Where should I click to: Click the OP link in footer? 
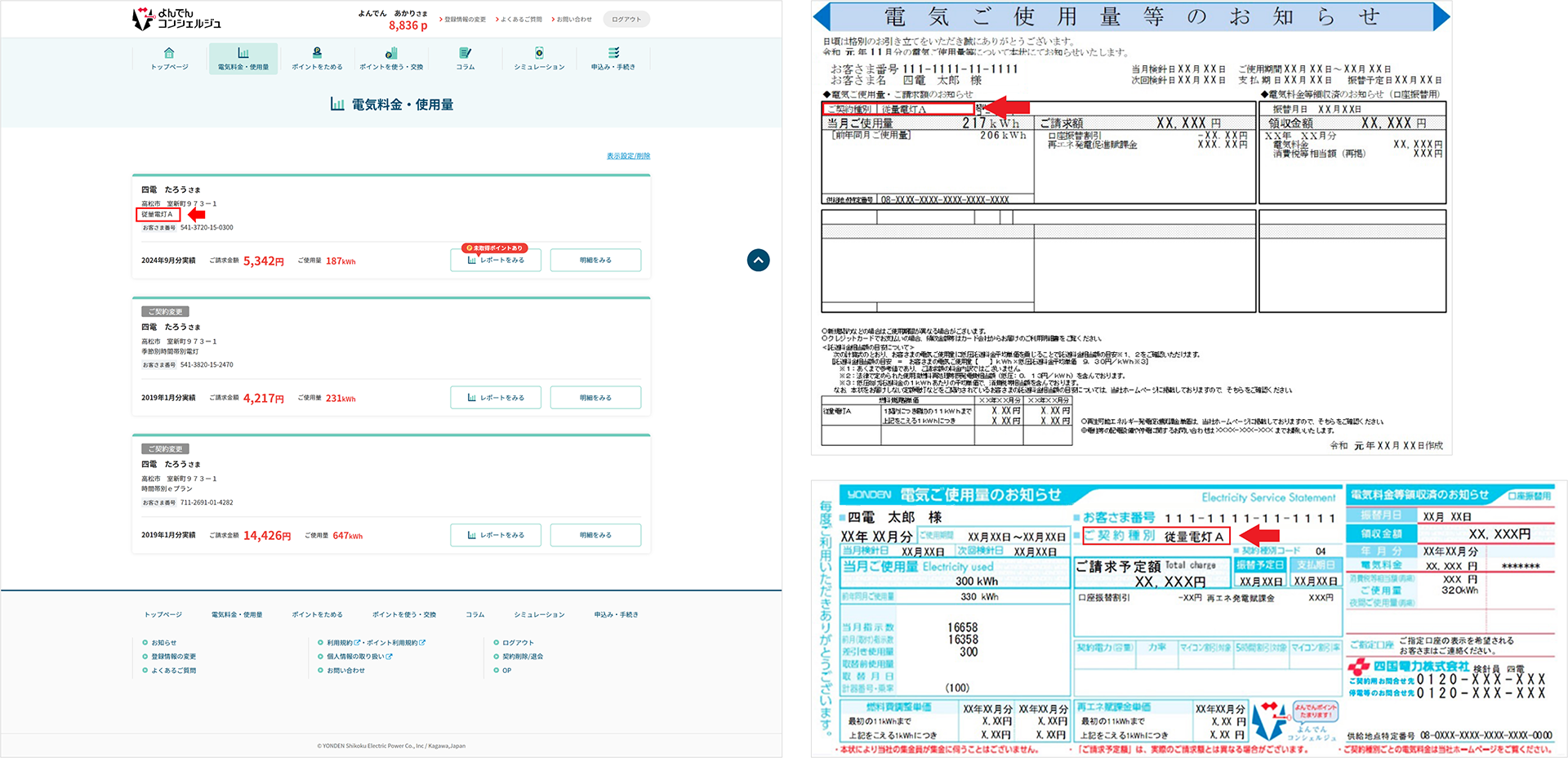pyautogui.click(x=506, y=671)
